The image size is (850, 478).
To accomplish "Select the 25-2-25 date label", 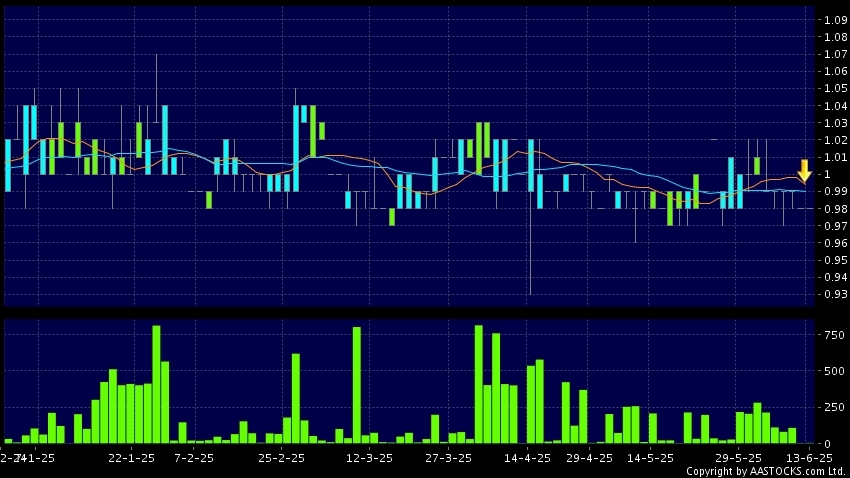I will click(x=281, y=458).
